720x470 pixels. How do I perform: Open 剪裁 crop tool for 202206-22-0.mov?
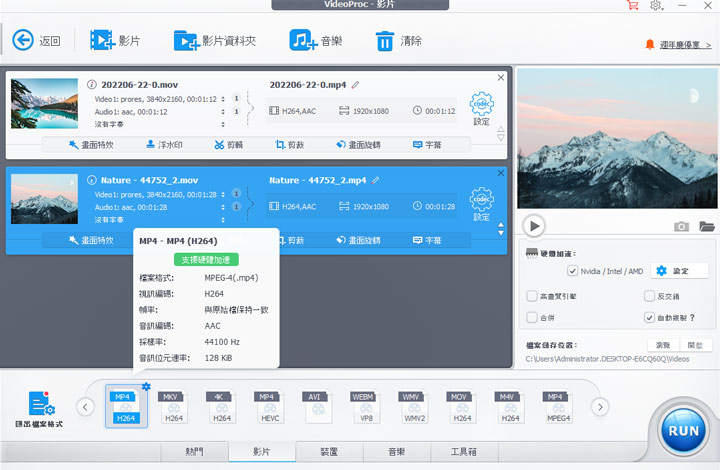(290, 145)
